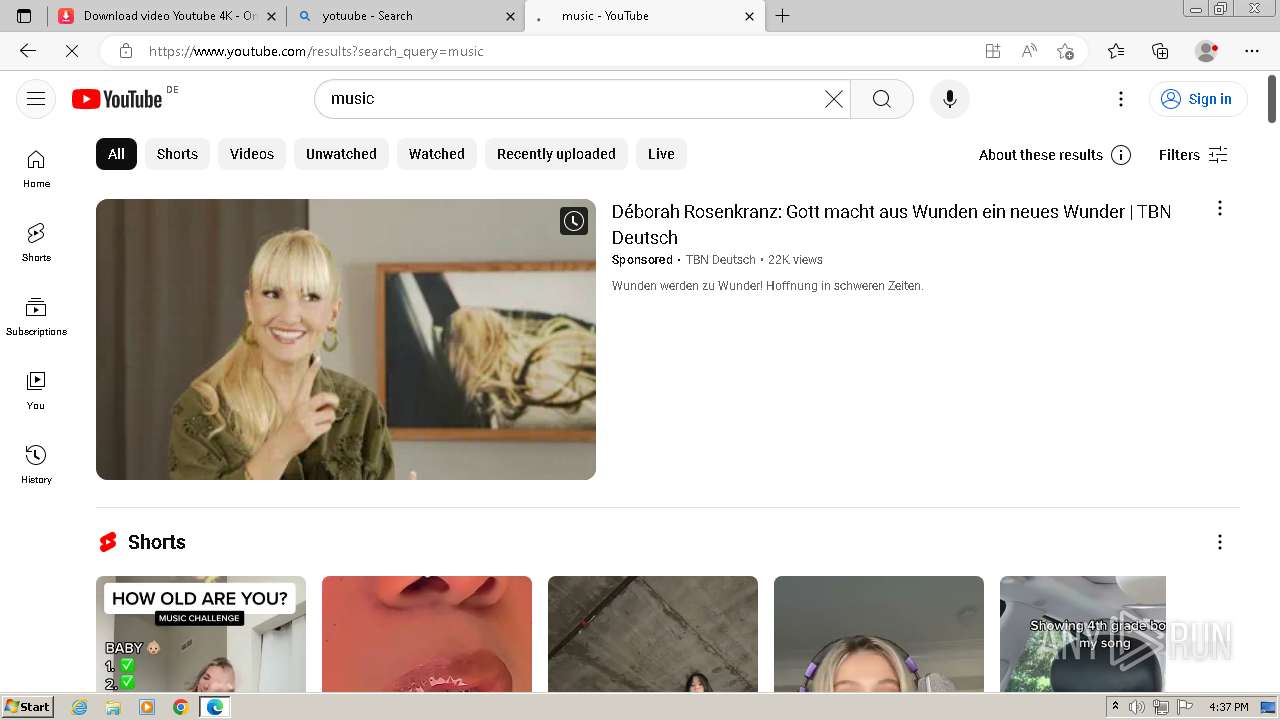Add this page to favorites star
The height and width of the screenshot is (720, 1280).
pos(1065,51)
